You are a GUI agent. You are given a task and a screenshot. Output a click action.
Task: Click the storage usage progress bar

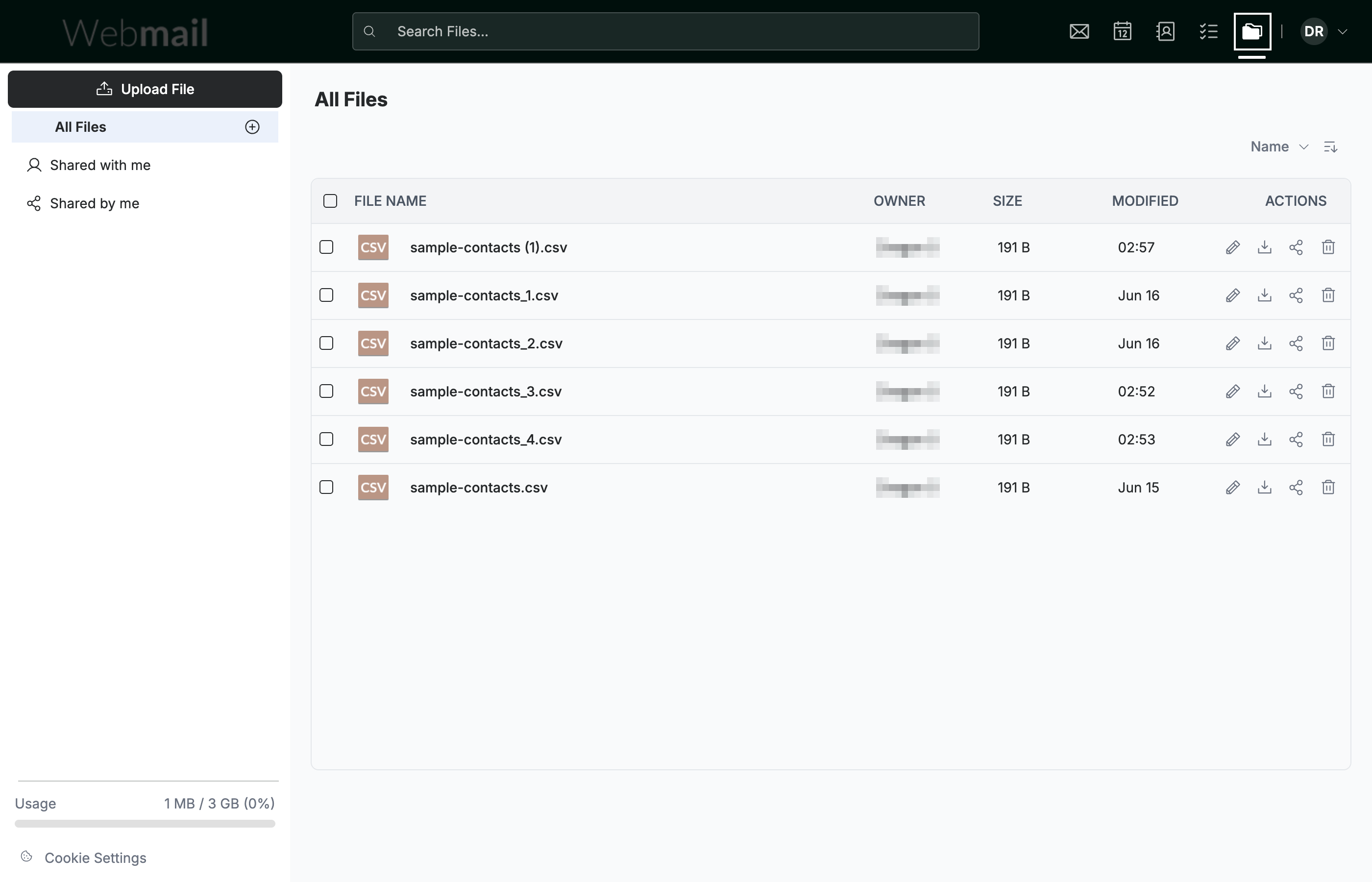pyautogui.click(x=145, y=824)
